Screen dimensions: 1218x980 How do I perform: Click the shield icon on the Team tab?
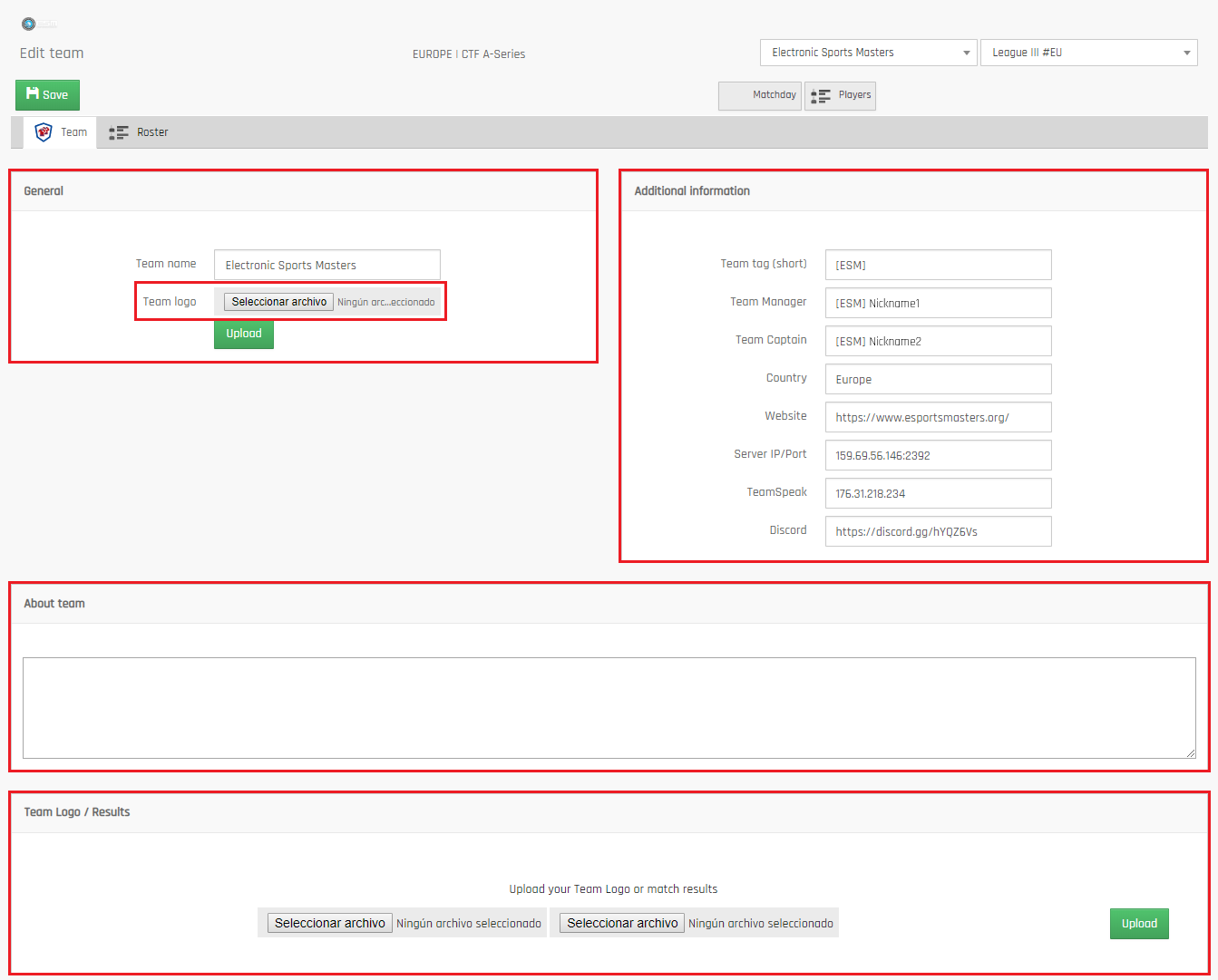pyautogui.click(x=44, y=132)
